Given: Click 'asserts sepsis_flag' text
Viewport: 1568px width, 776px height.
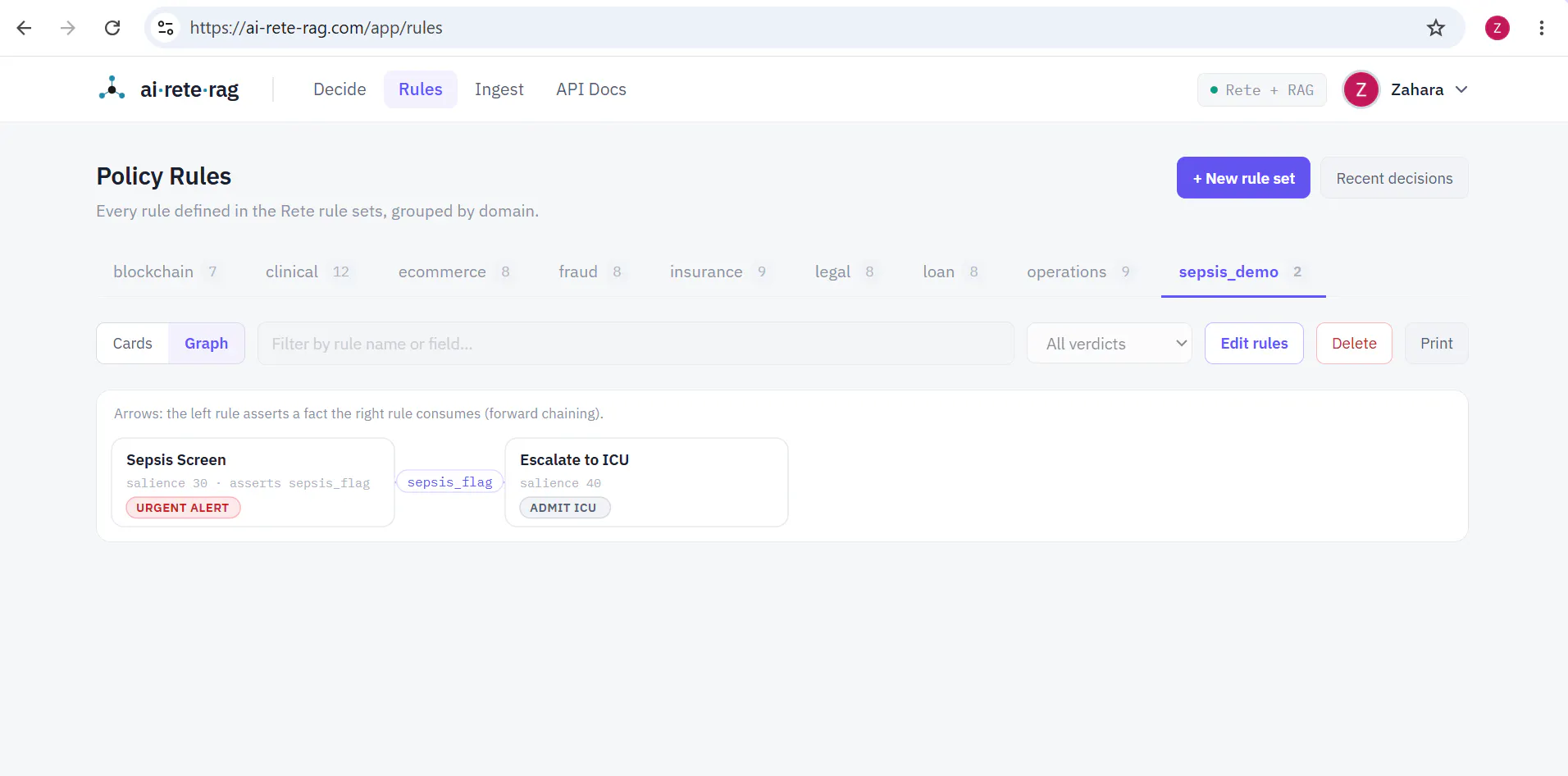Looking at the screenshot, I should 299,483.
